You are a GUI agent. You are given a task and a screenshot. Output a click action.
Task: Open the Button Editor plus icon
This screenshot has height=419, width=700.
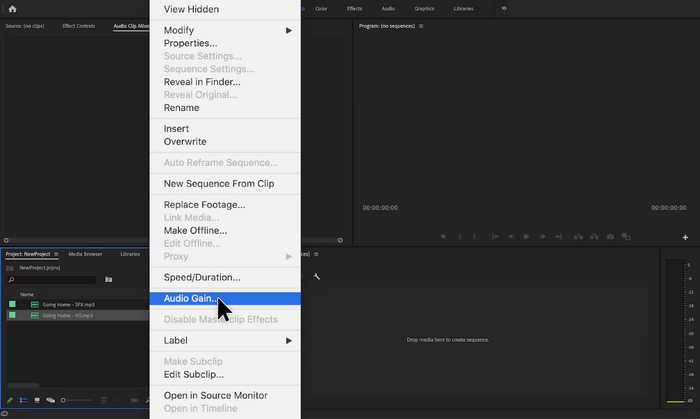coord(685,237)
